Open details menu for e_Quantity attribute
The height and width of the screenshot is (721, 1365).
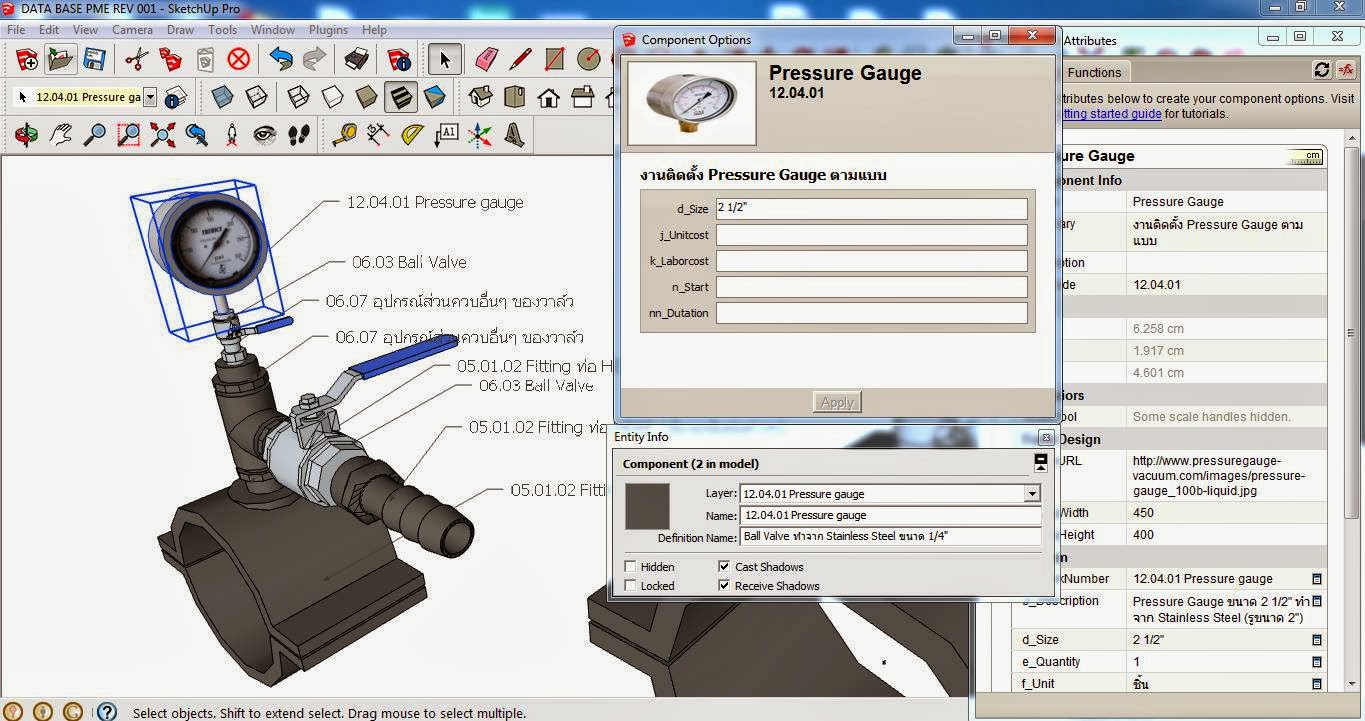[x=1317, y=662]
